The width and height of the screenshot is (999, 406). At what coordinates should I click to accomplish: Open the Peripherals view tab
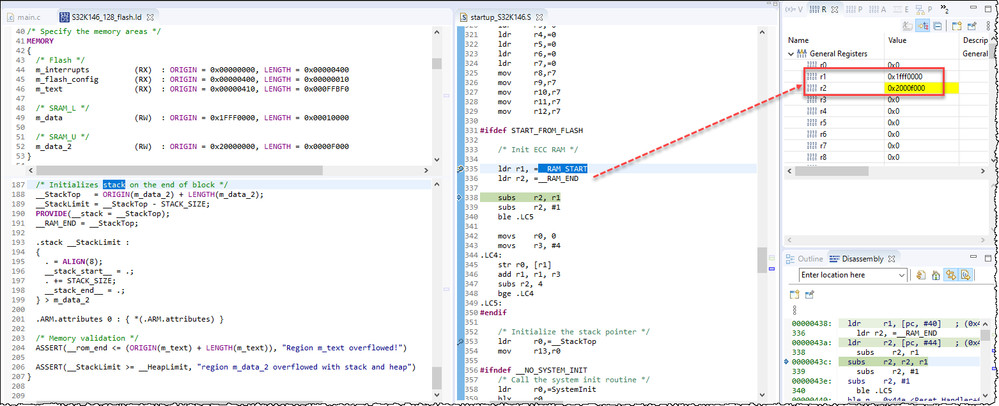854,10
